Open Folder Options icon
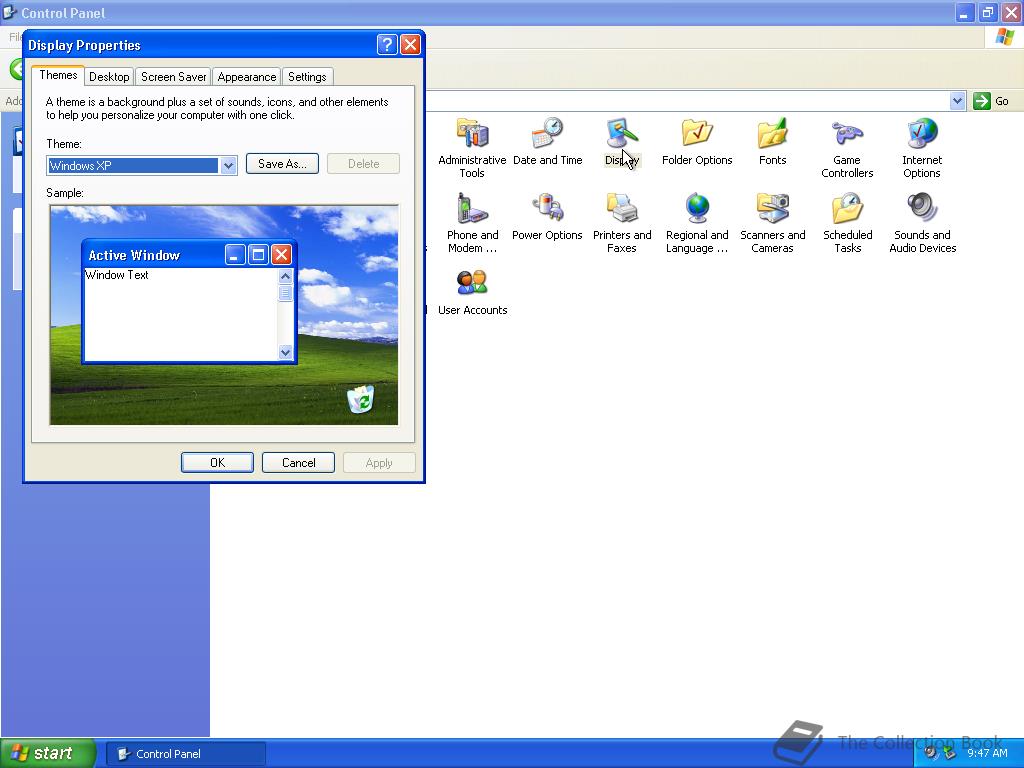Viewport: 1024px width, 768px height. coord(697,133)
